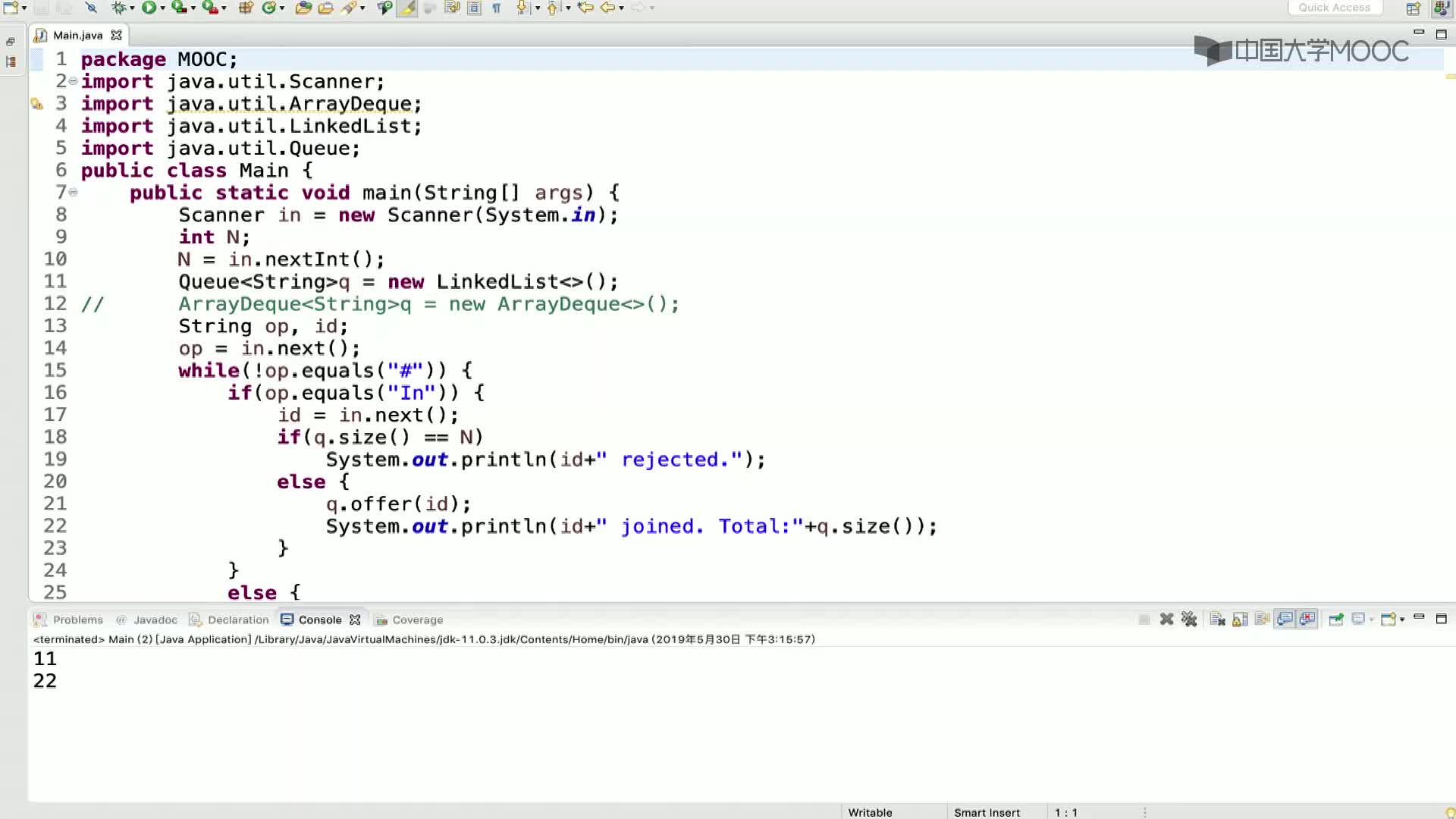The width and height of the screenshot is (1456, 819).
Task: Run the program with green play button
Action: click(149, 8)
